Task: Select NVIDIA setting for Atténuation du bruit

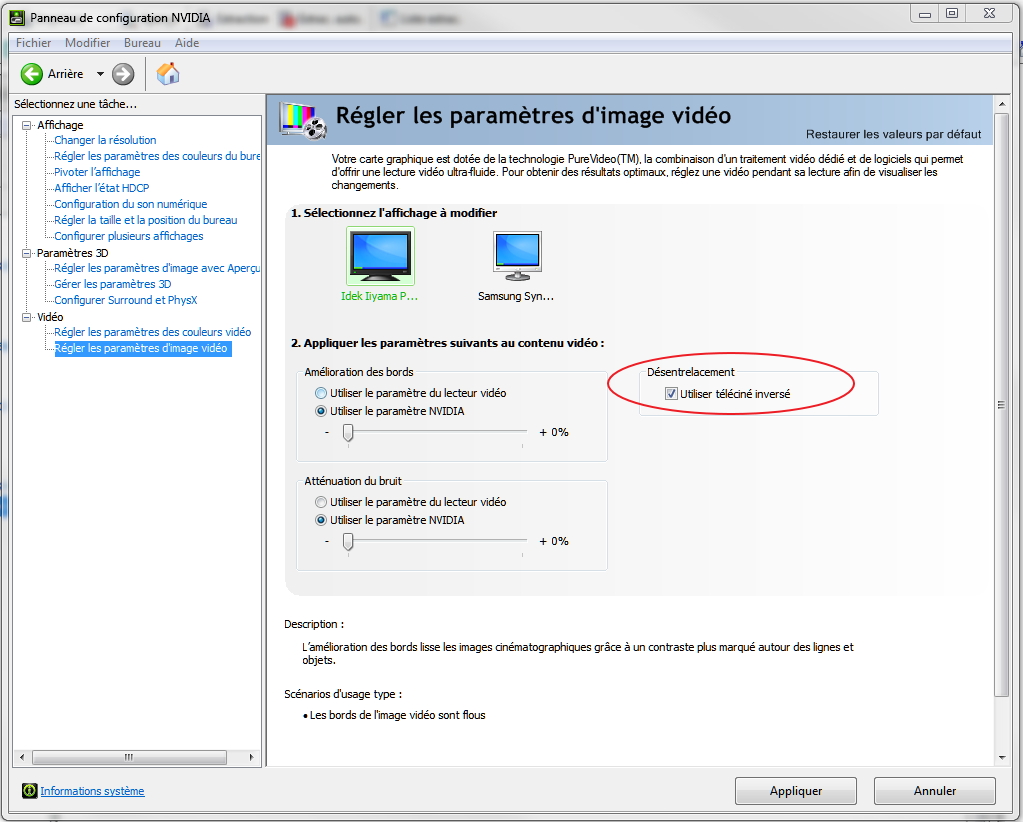Action: coord(320,520)
